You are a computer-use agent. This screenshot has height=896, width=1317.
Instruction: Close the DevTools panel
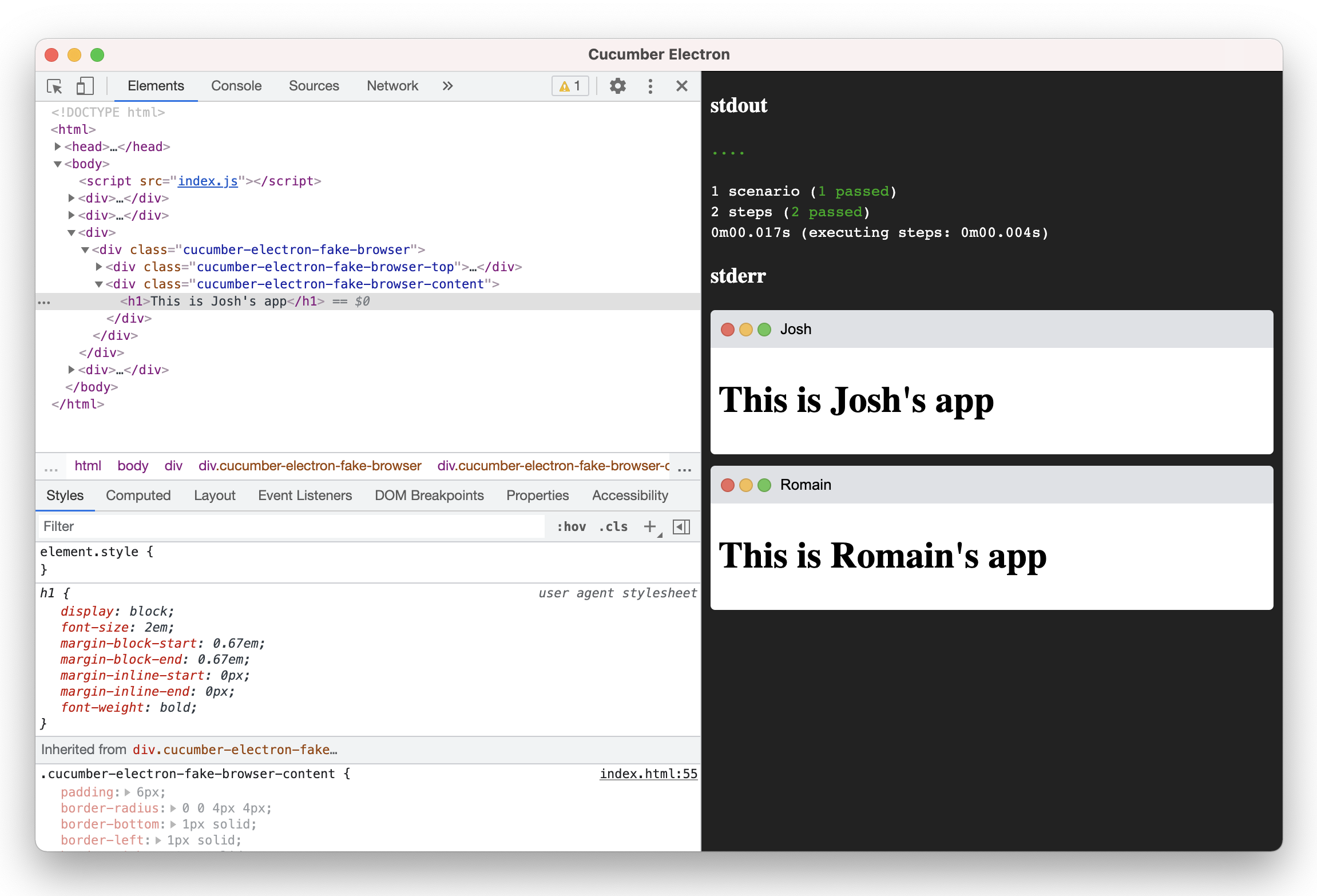pyautogui.click(x=681, y=86)
